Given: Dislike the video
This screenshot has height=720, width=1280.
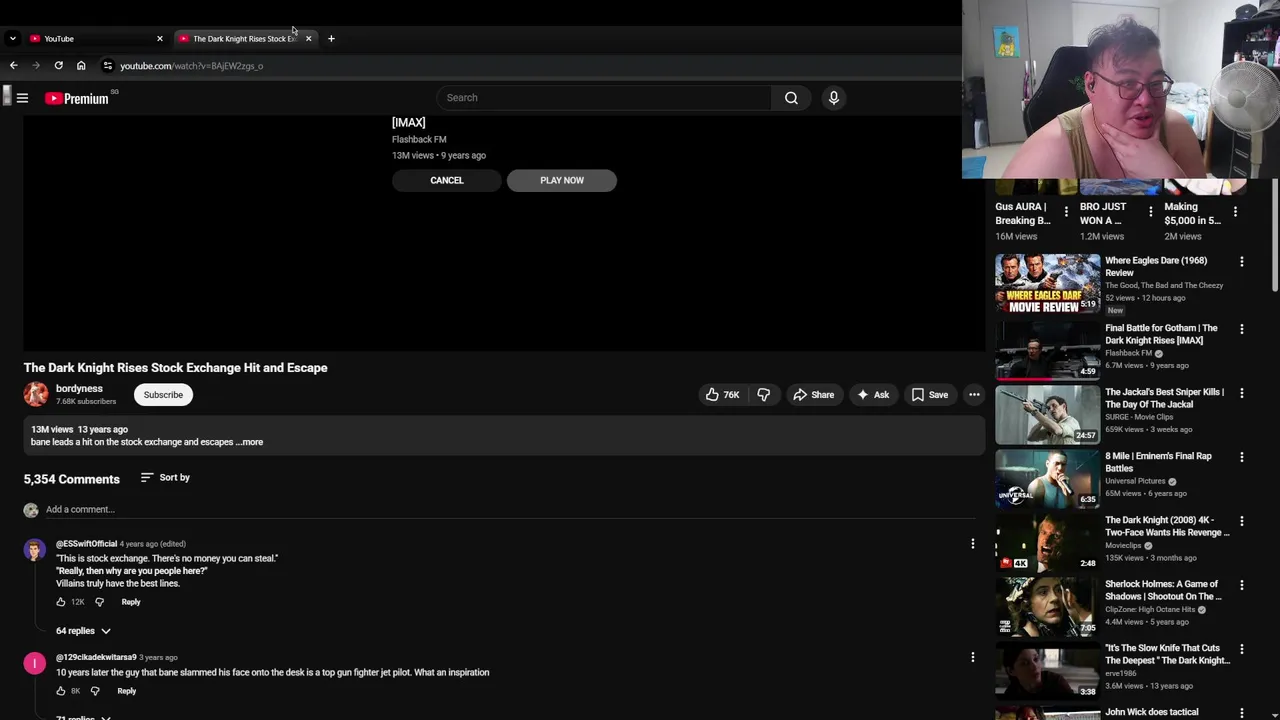Looking at the screenshot, I should pos(763,395).
